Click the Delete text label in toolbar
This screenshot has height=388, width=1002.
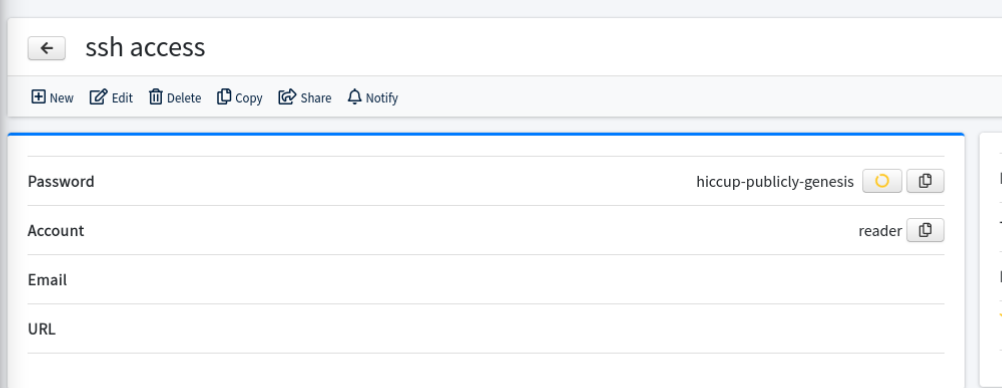tap(184, 98)
